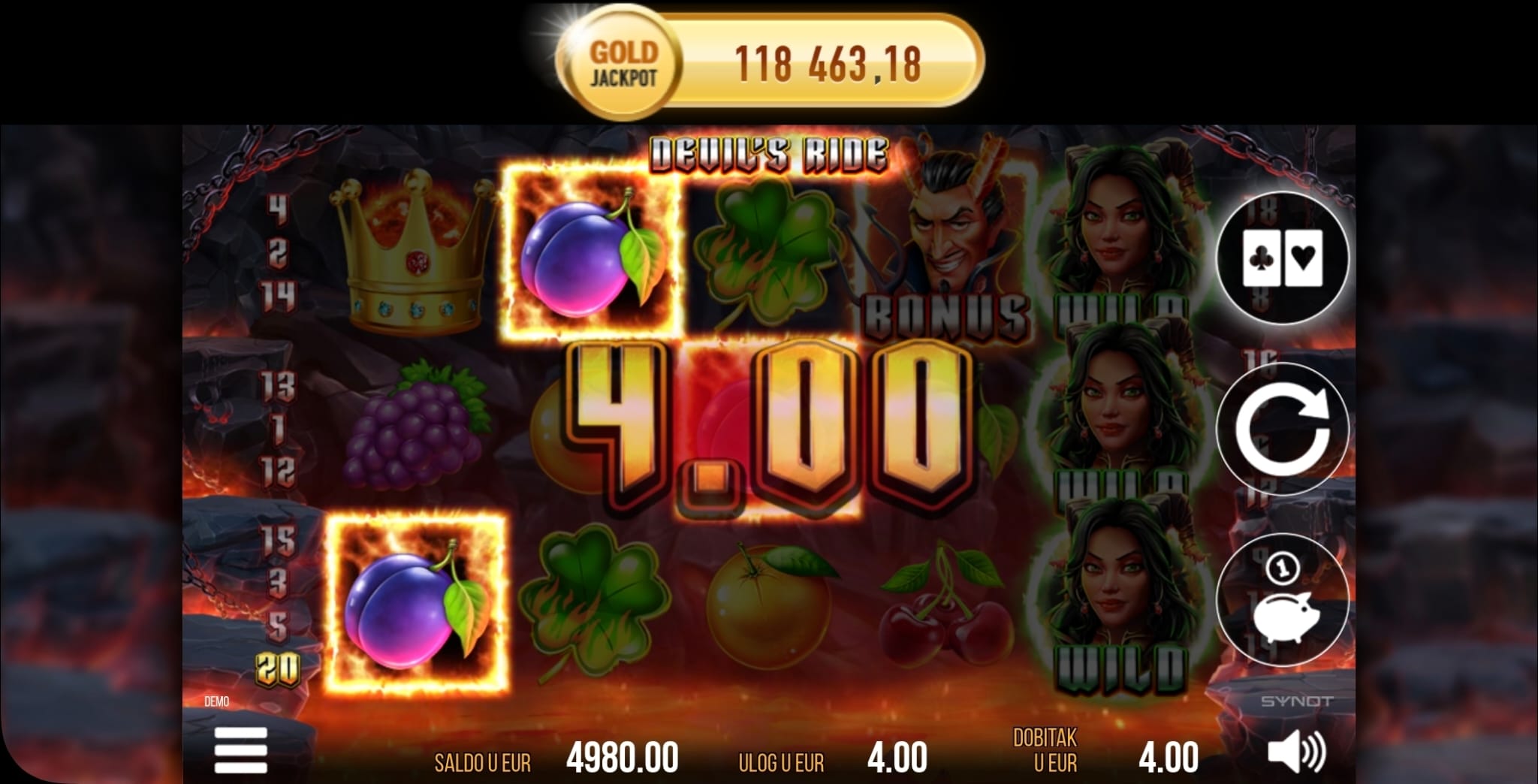Click the golden crown symbol
Image resolution: width=1538 pixels, height=784 pixels.
[414, 252]
